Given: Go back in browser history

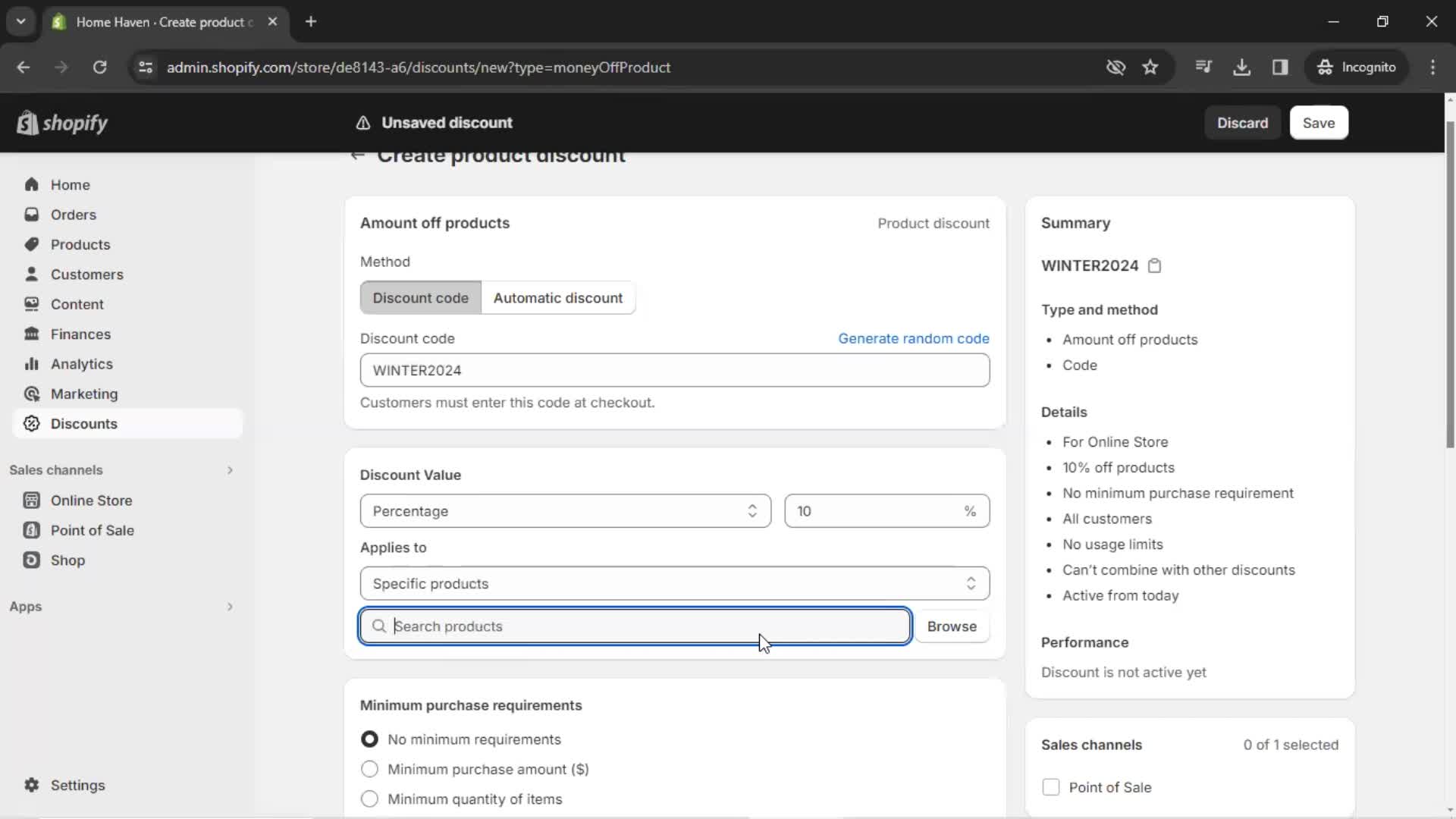Looking at the screenshot, I should [x=24, y=67].
